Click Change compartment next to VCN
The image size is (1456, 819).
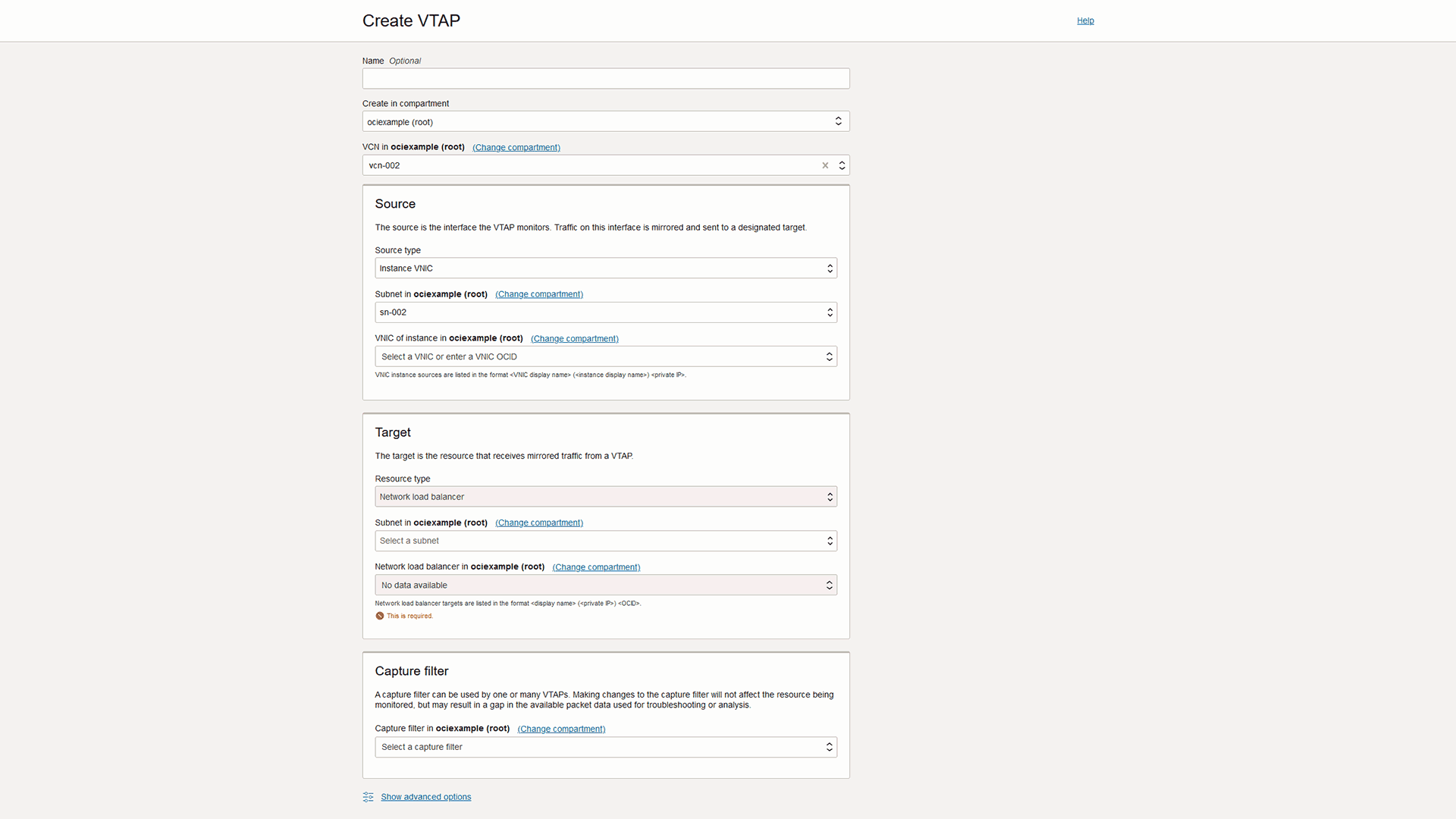[516, 147]
